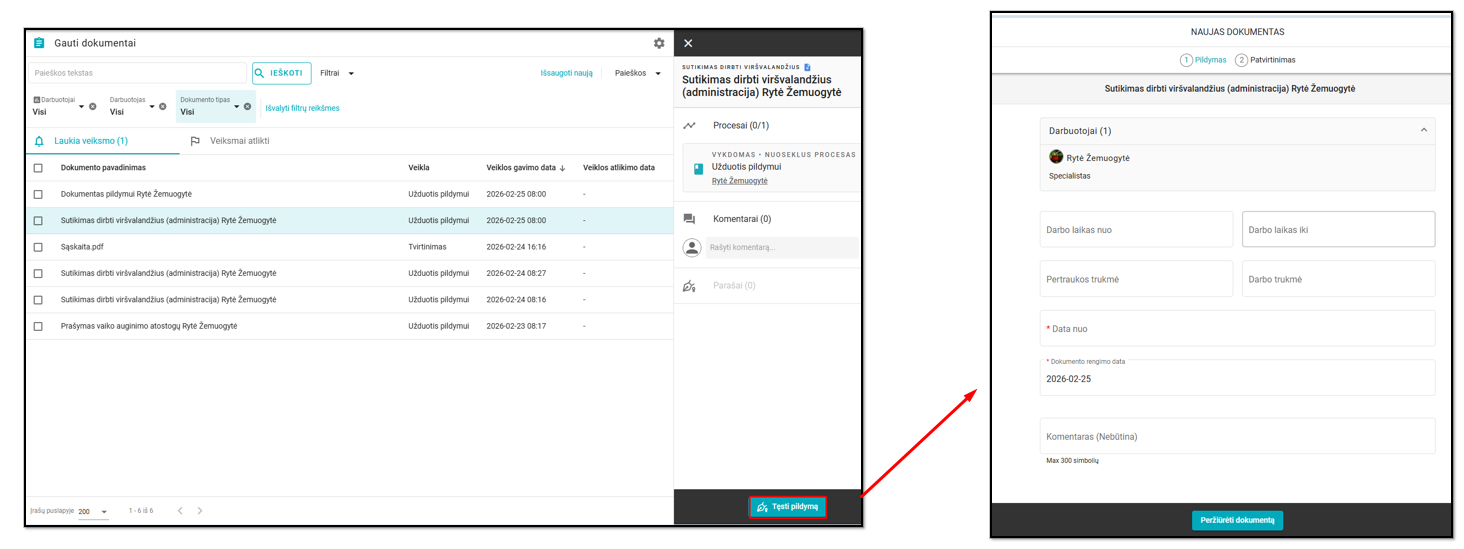Open the settings gear in Gauti dokumentai
The image size is (1464, 549).
point(659,43)
